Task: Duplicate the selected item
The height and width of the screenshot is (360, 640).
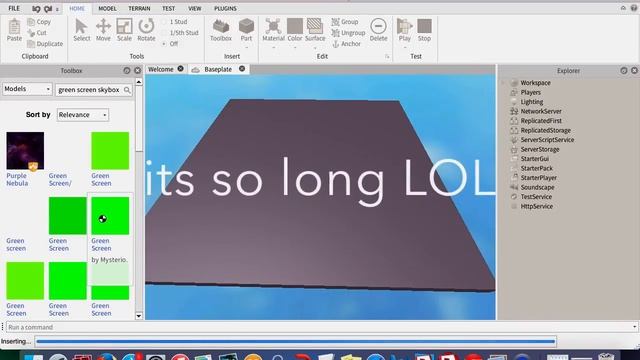Action: 45,44
